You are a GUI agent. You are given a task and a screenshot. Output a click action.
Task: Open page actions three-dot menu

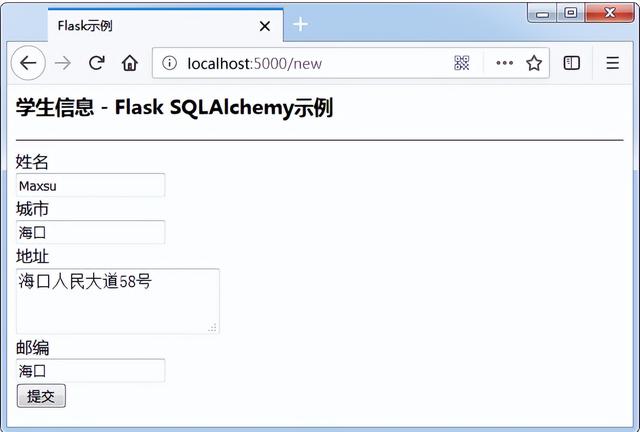click(504, 63)
